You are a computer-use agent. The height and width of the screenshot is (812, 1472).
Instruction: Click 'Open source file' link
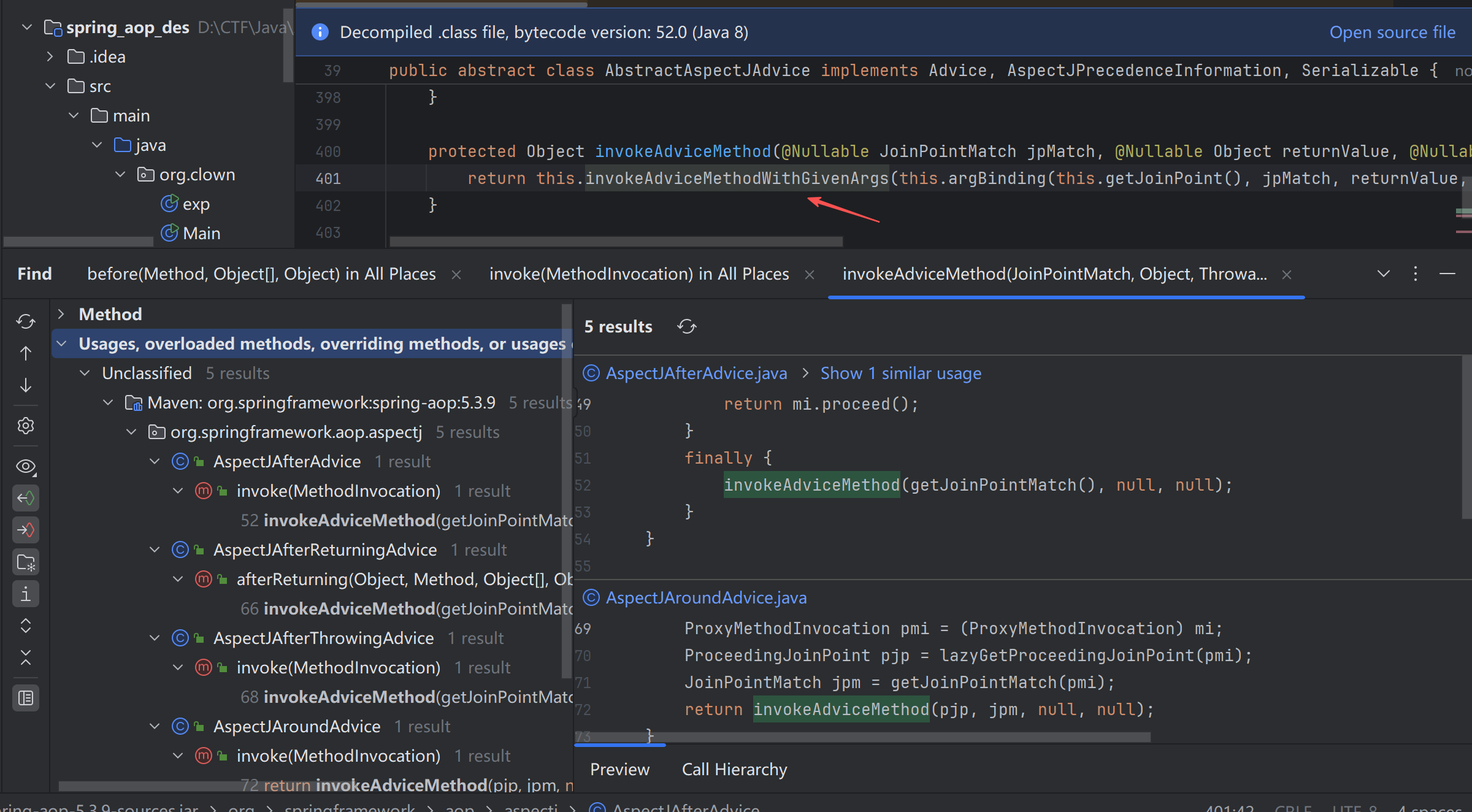pos(1392,32)
